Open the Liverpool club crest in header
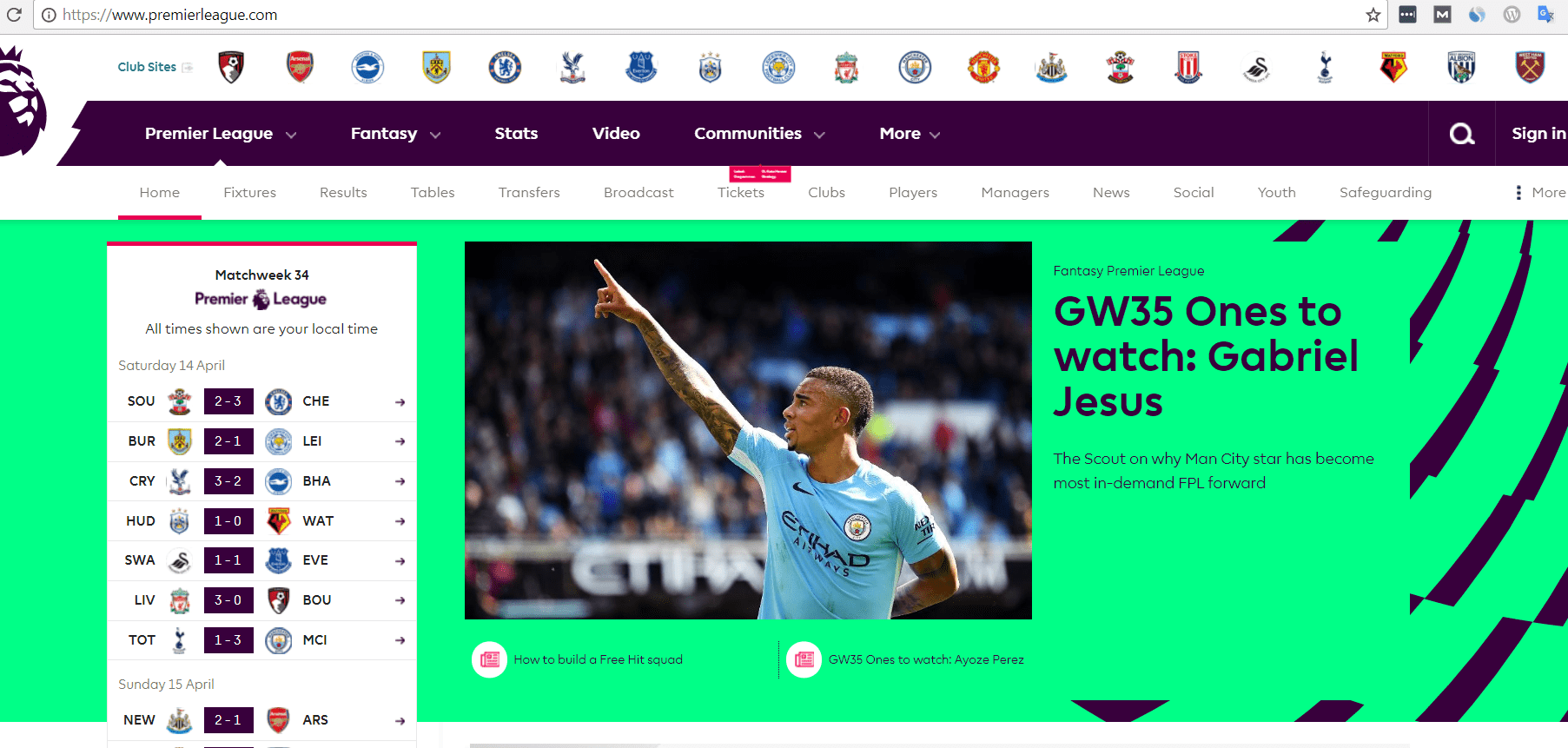 coord(846,67)
